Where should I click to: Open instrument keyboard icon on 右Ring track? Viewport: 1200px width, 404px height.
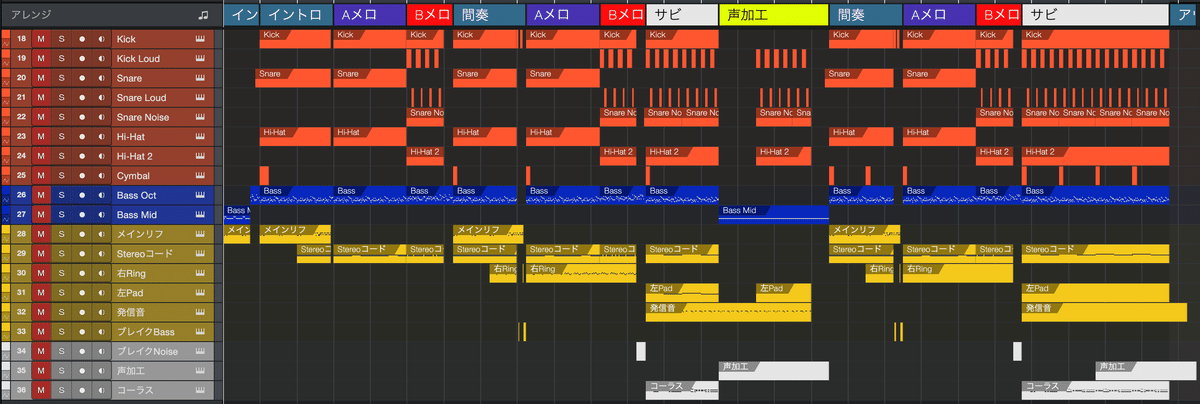click(x=199, y=273)
